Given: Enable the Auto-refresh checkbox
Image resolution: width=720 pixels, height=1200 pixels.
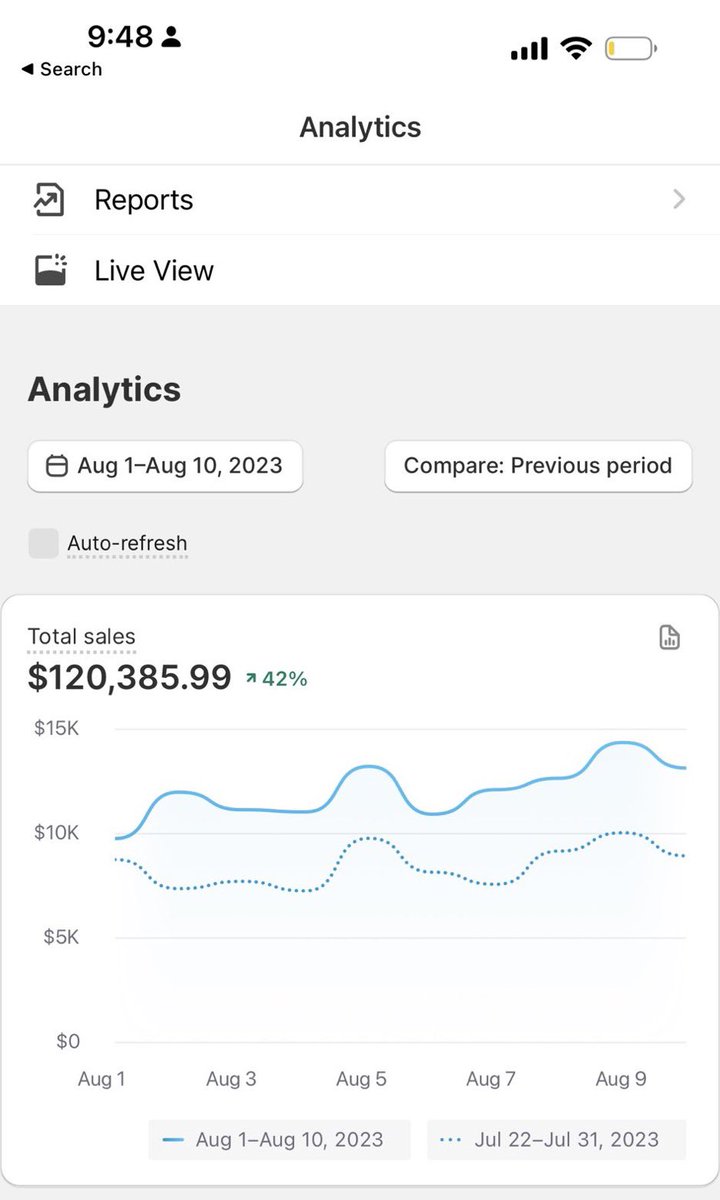Looking at the screenshot, I should coord(43,544).
